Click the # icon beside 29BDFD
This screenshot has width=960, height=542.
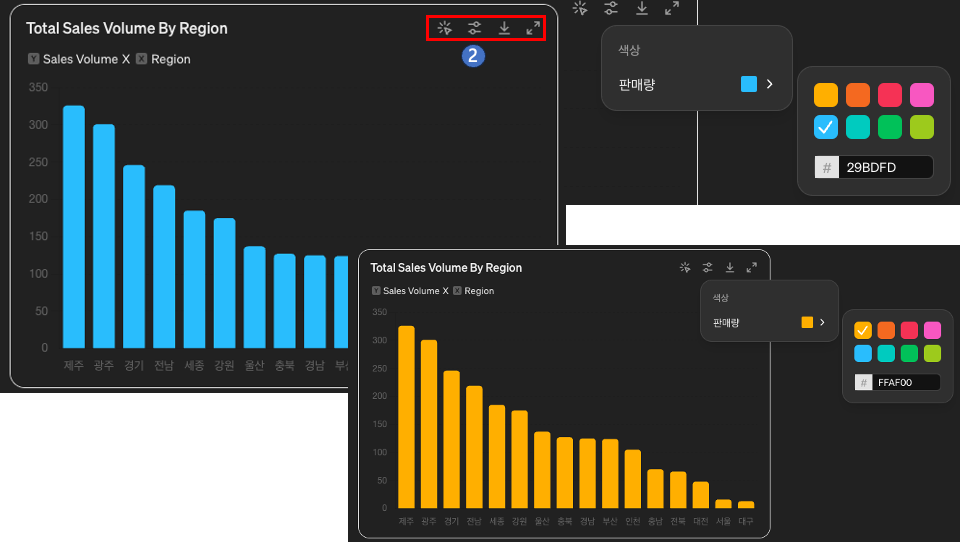[827, 167]
